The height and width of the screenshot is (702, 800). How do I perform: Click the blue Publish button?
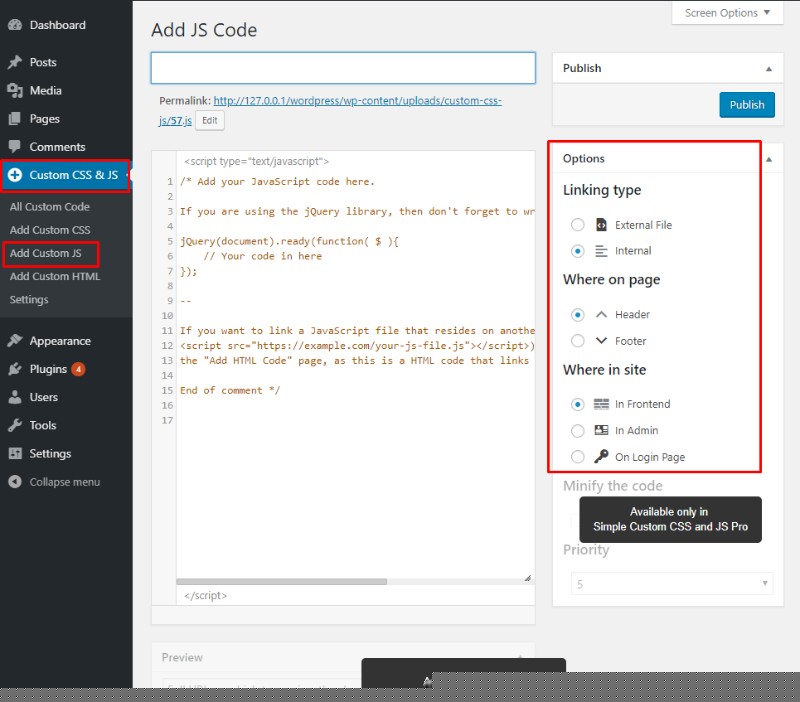pyautogui.click(x=747, y=105)
